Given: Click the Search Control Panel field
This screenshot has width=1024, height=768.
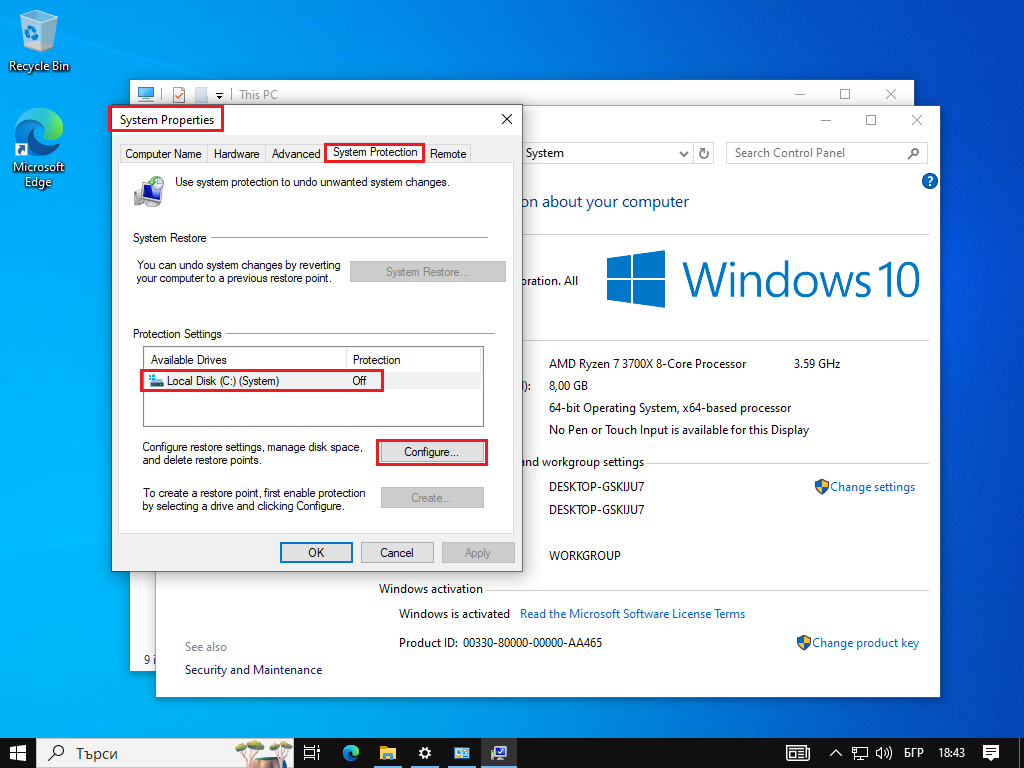Looking at the screenshot, I should click(x=826, y=153).
